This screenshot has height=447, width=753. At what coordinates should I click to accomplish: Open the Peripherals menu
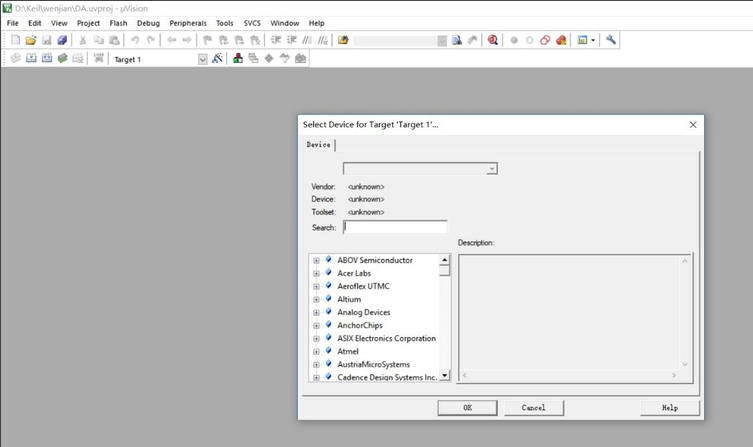[x=188, y=23]
